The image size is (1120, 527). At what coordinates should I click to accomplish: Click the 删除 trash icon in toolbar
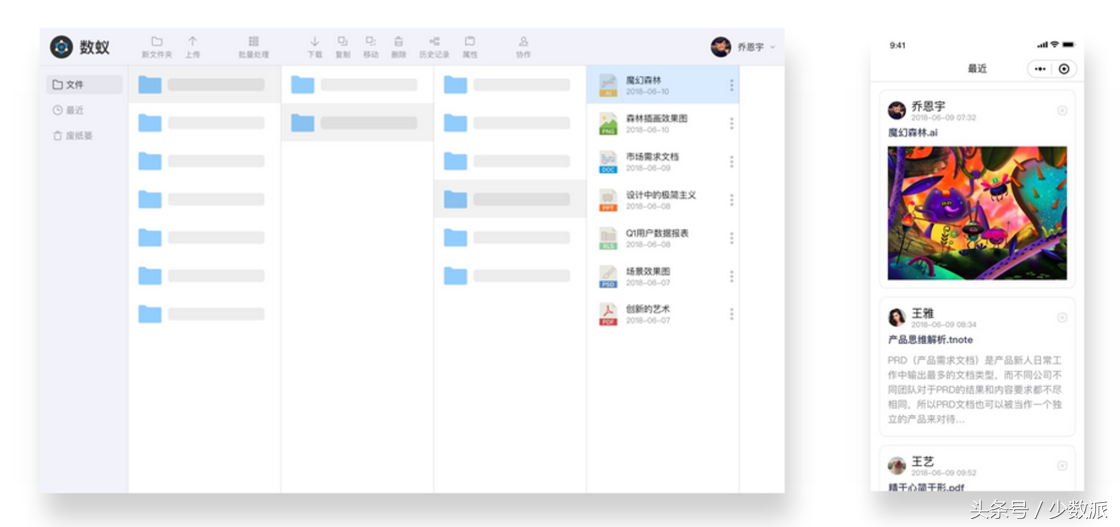point(399,41)
